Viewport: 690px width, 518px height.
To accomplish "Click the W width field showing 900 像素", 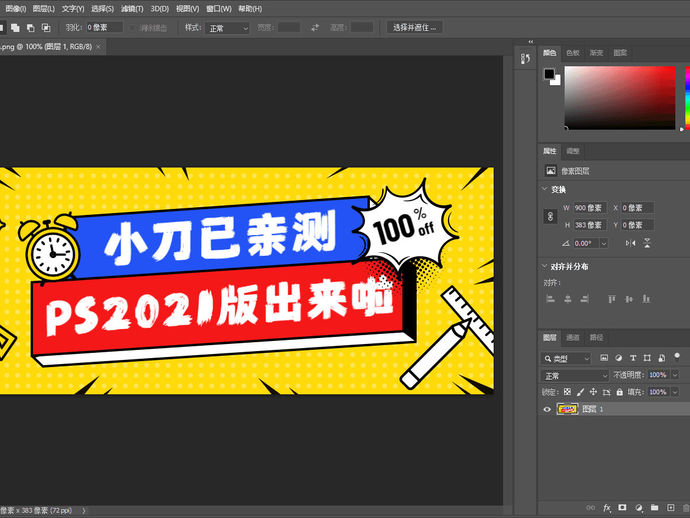I will pyautogui.click(x=590, y=208).
